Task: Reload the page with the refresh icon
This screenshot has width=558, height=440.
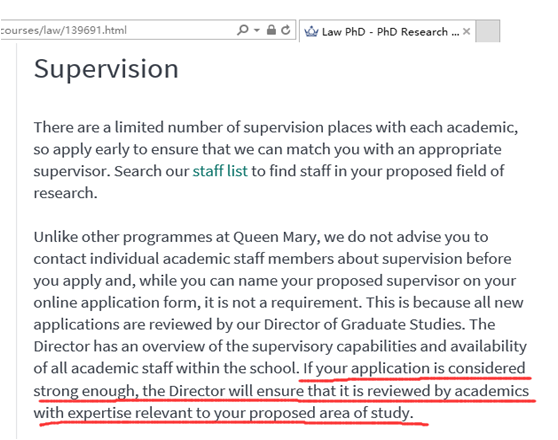Action: click(x=286, y=30)
